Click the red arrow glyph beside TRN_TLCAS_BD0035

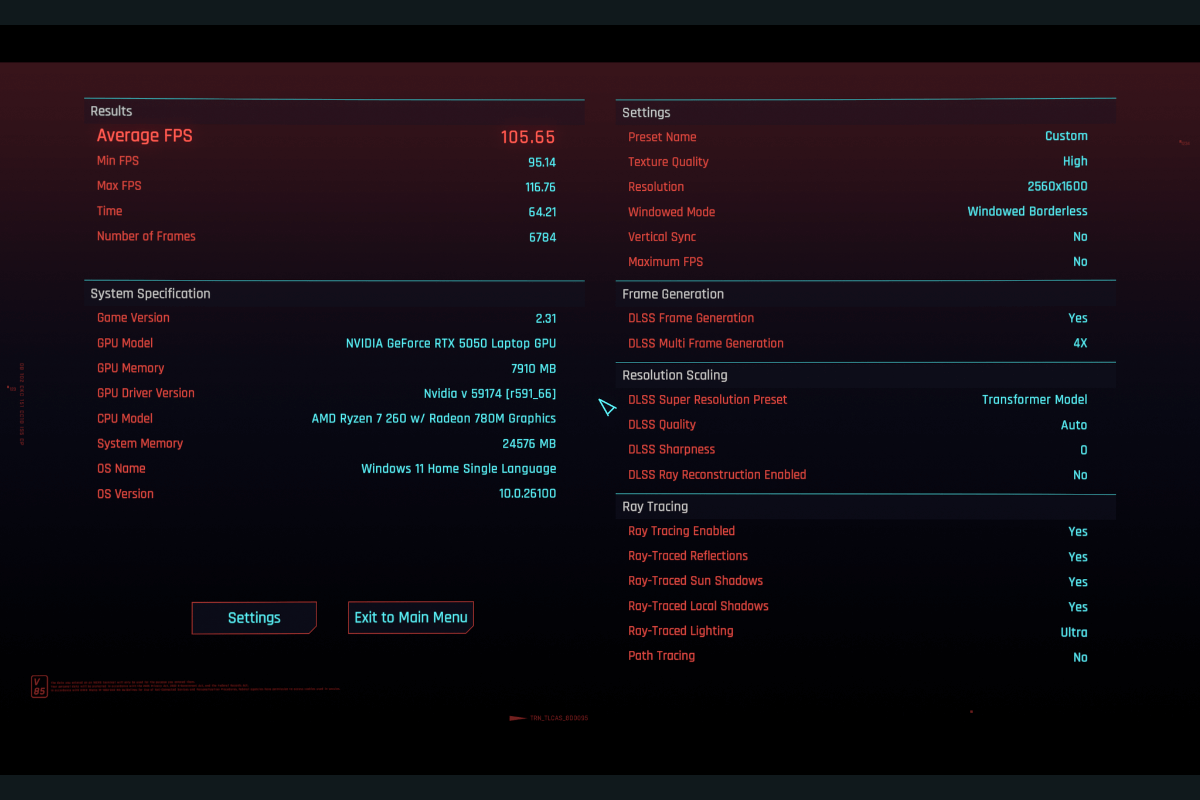[516, 718]
